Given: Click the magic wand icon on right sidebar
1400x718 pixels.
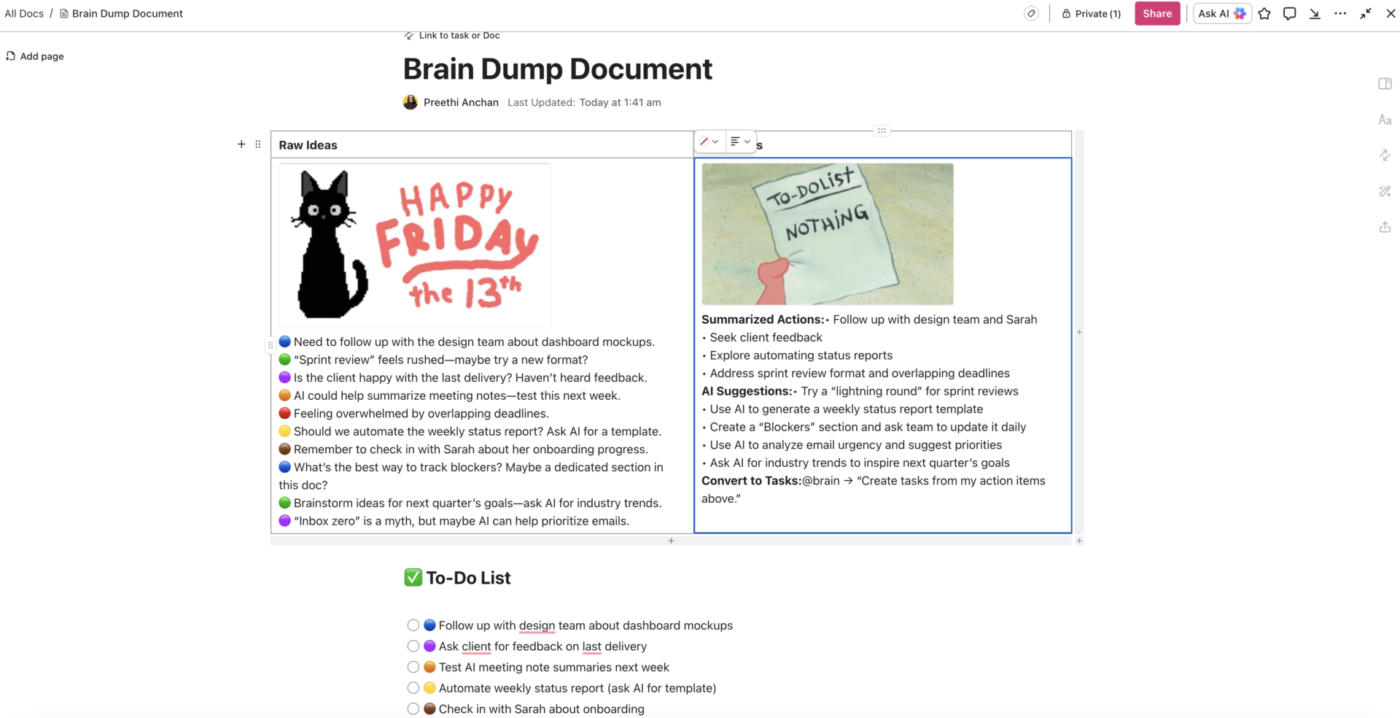Looking at the screenshot, I should [1385, 191].
